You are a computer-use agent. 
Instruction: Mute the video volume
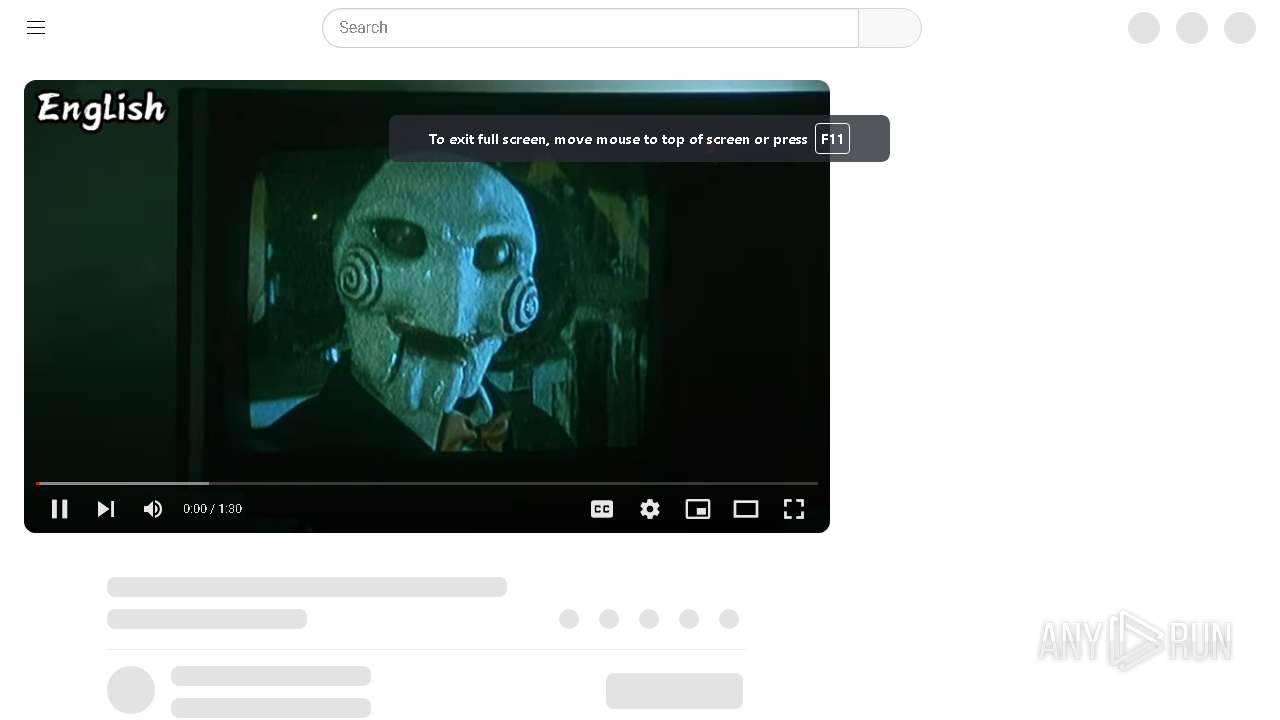pos(153,509)
